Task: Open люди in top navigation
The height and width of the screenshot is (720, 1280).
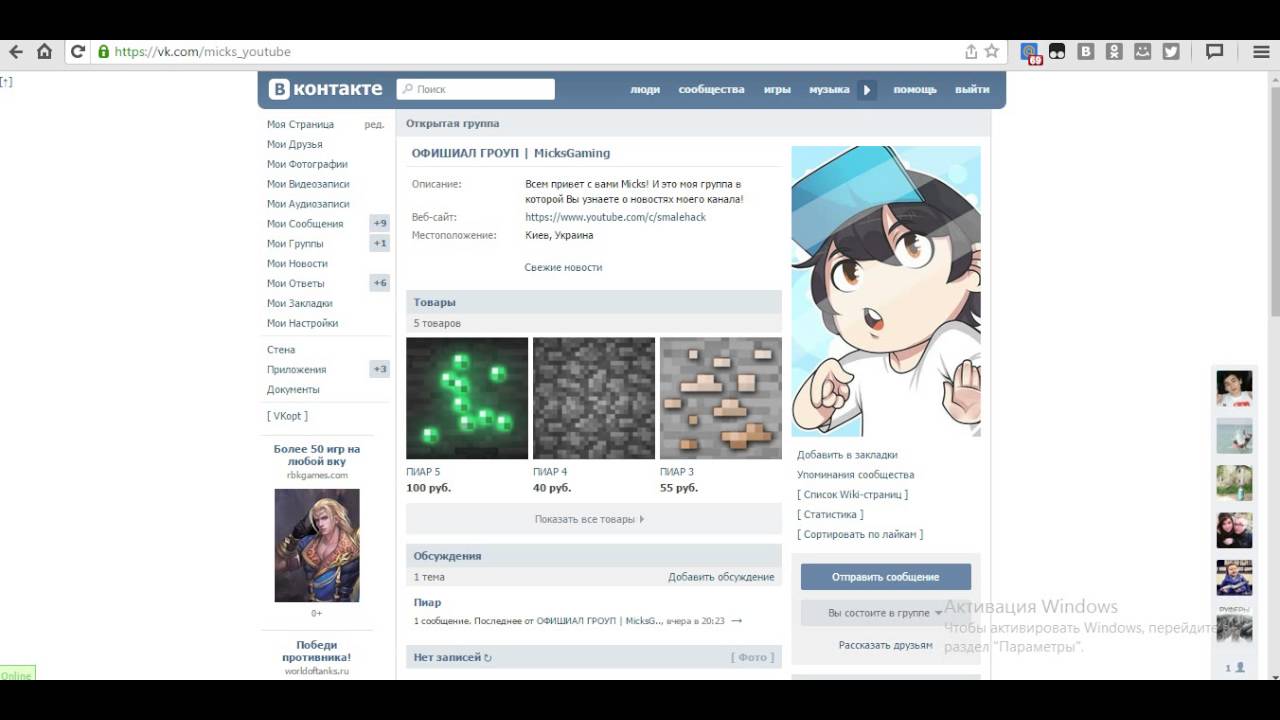Action: (645, 89)
